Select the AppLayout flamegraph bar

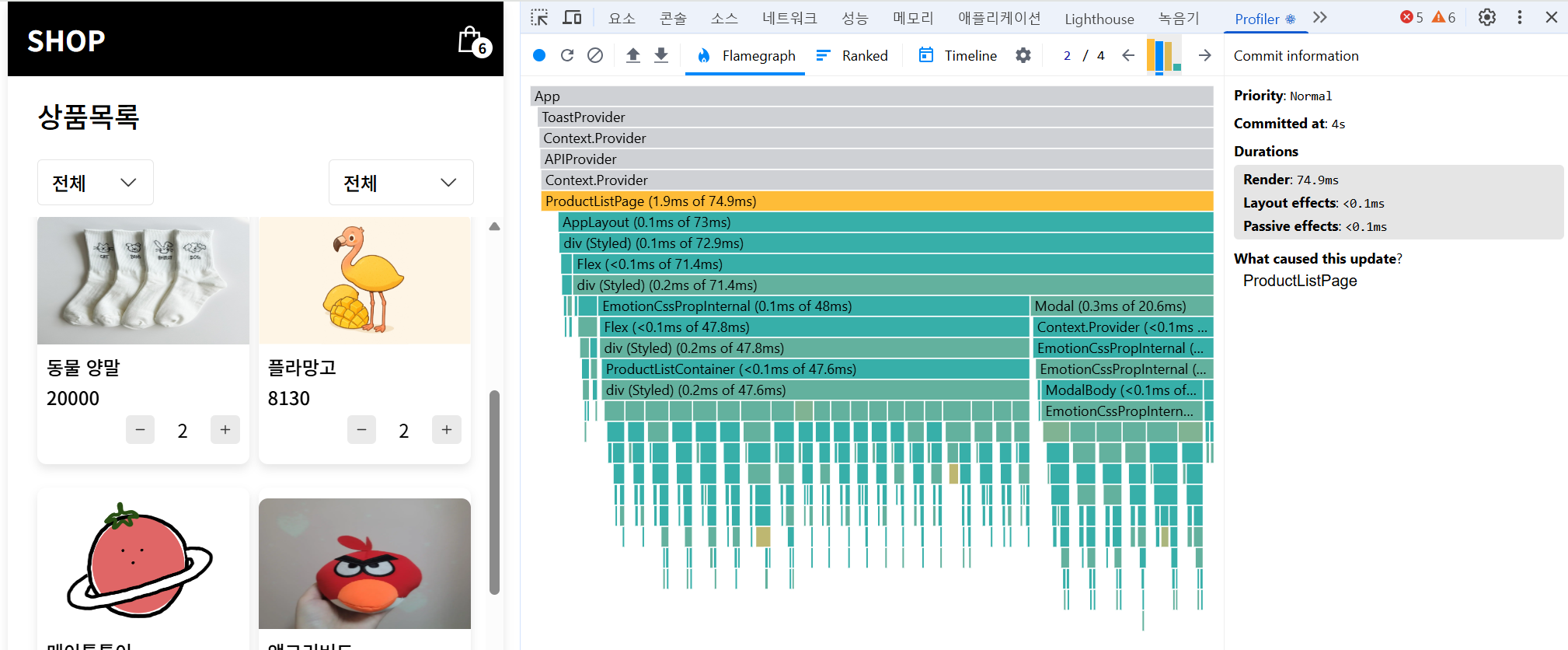click(886, 222)
